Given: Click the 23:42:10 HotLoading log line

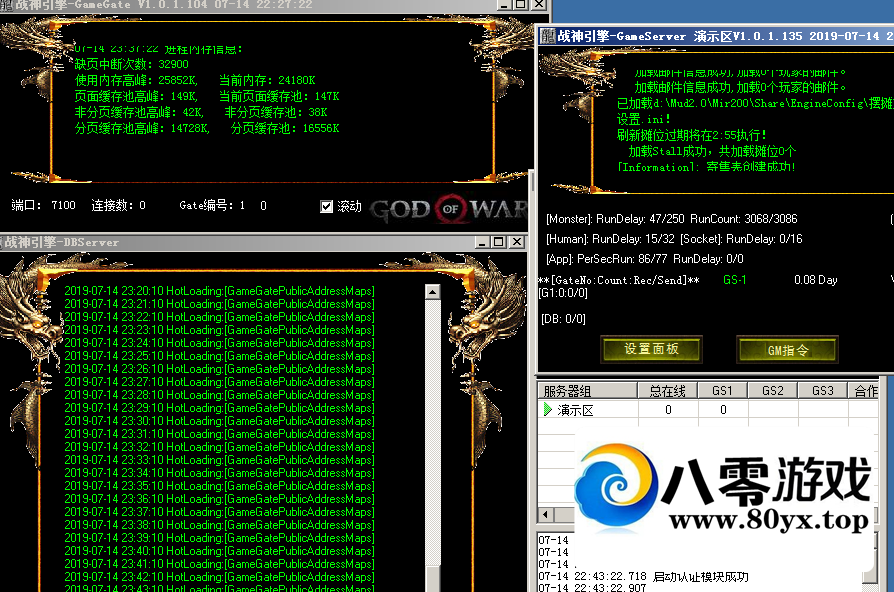Looking at the screenshot, I should (x=220, y=577).
